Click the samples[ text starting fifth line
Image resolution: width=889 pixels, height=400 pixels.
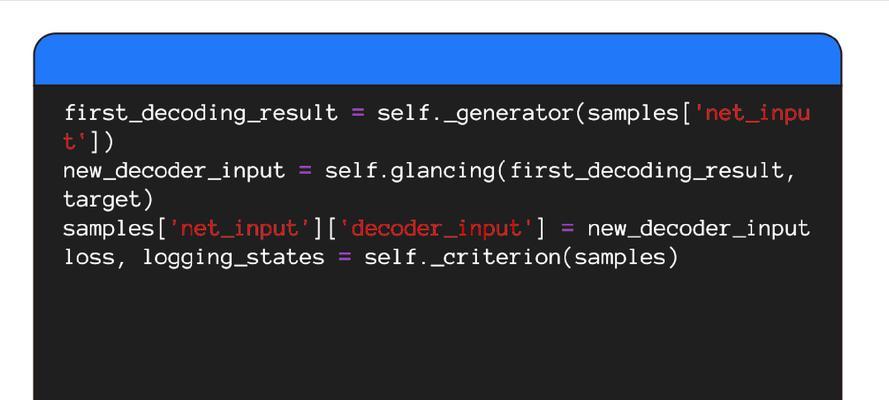point(115,228)
